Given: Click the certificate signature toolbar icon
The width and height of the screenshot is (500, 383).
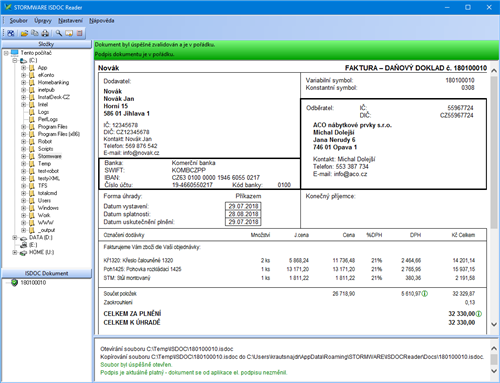Looking at the screenshot, I should click(69, 33).
